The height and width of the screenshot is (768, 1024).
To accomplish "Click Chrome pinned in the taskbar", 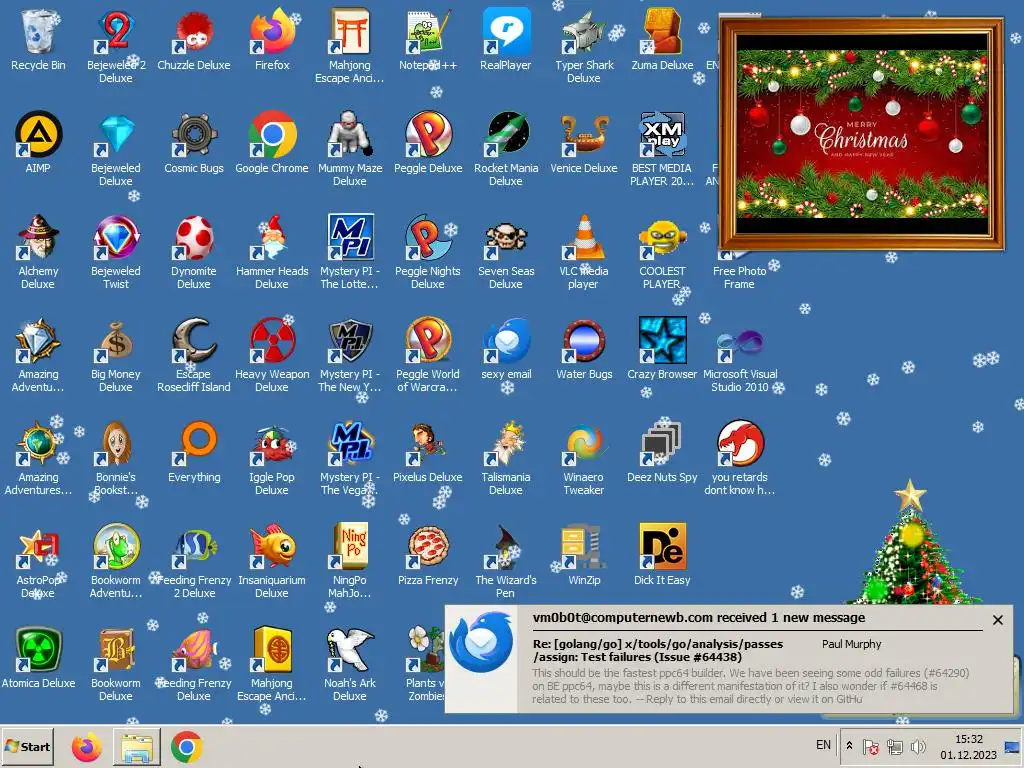I will tap(187, 747).
